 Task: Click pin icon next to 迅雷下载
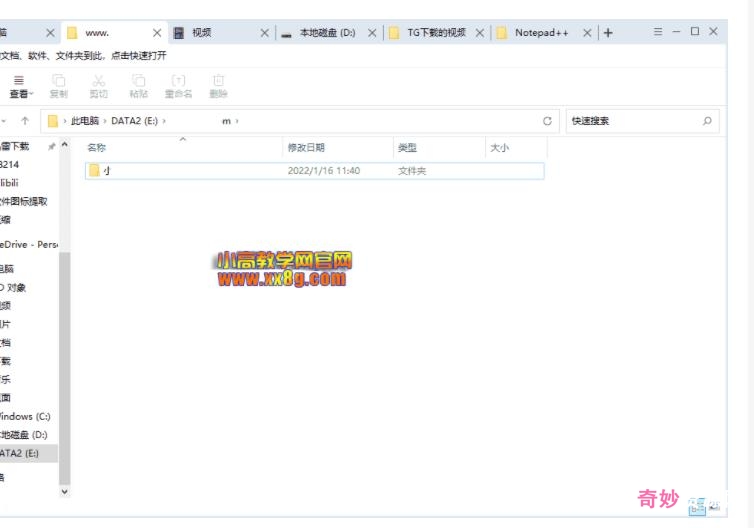pyautogui.click(x=51, y=147)
